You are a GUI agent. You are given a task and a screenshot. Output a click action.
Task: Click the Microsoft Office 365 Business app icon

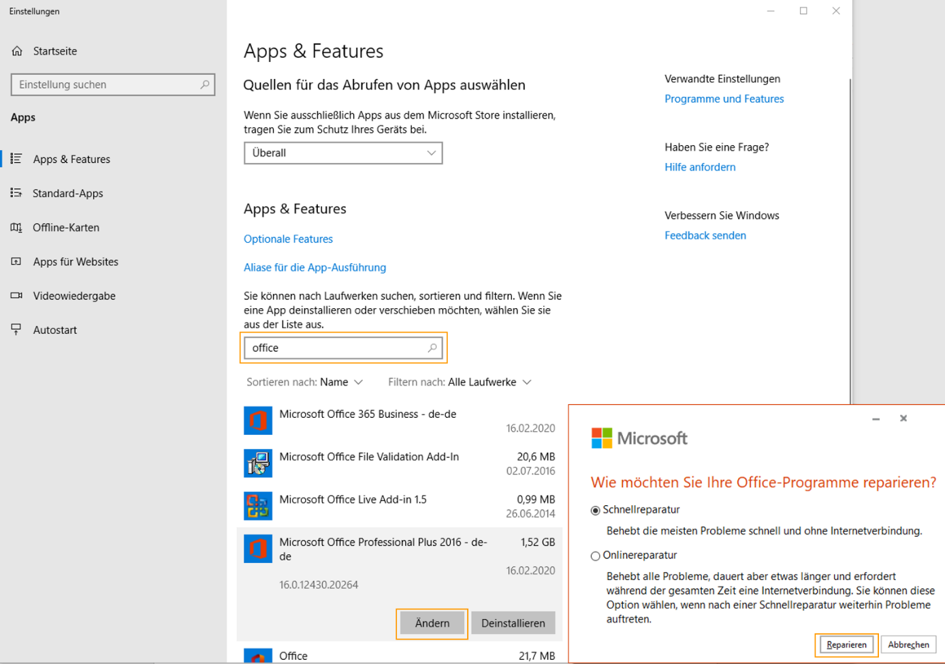258,421
